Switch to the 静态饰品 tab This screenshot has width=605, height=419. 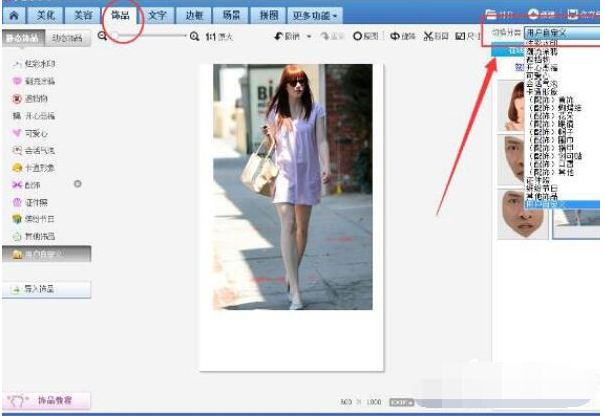pos(23,38)
